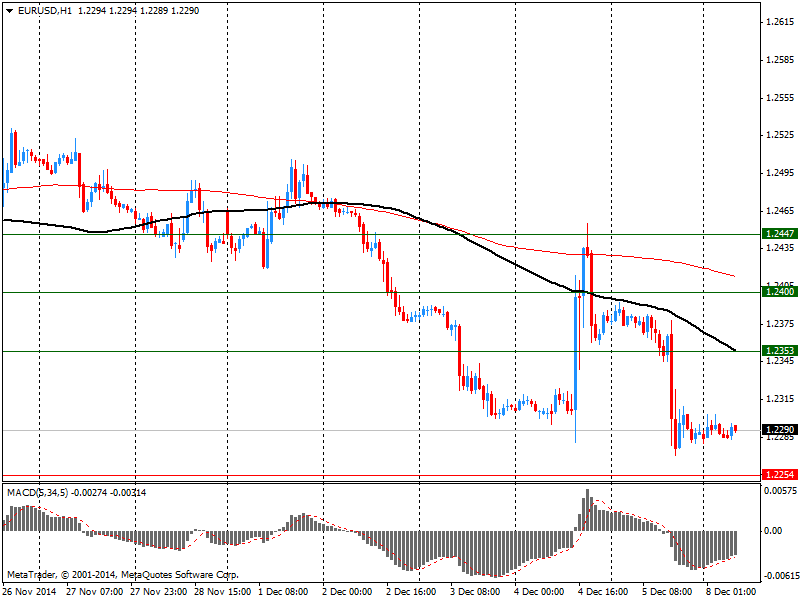
Task: Click the red 1.2254 price level label
Action: coord(780,474)
